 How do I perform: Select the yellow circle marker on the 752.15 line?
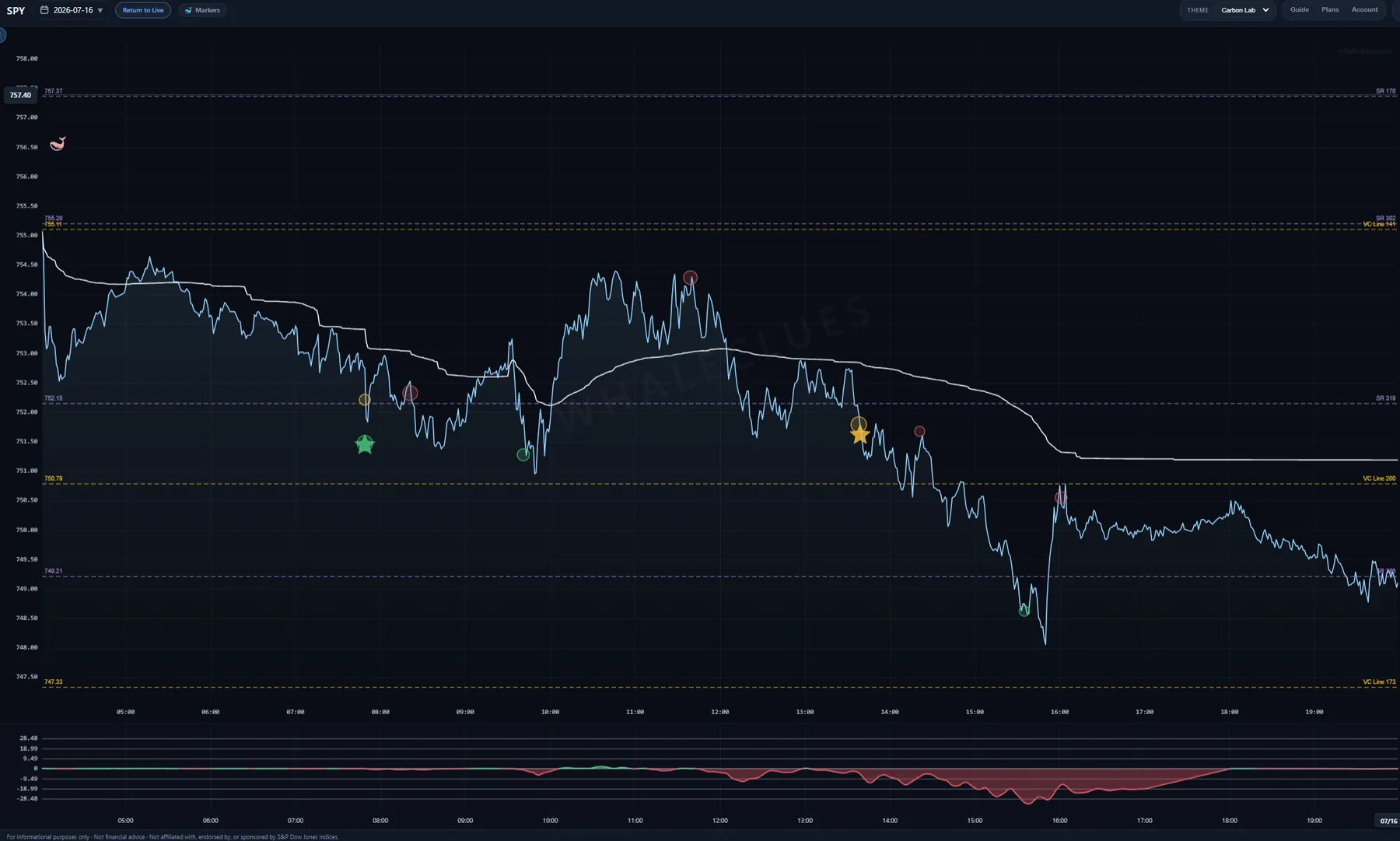coord(364,400)
